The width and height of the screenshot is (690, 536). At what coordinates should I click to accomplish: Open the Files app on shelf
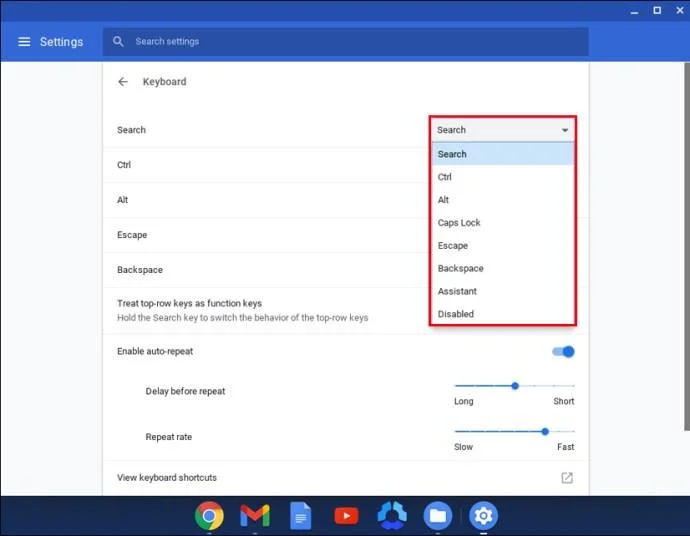pyautogui.click(x=438, y=515)
